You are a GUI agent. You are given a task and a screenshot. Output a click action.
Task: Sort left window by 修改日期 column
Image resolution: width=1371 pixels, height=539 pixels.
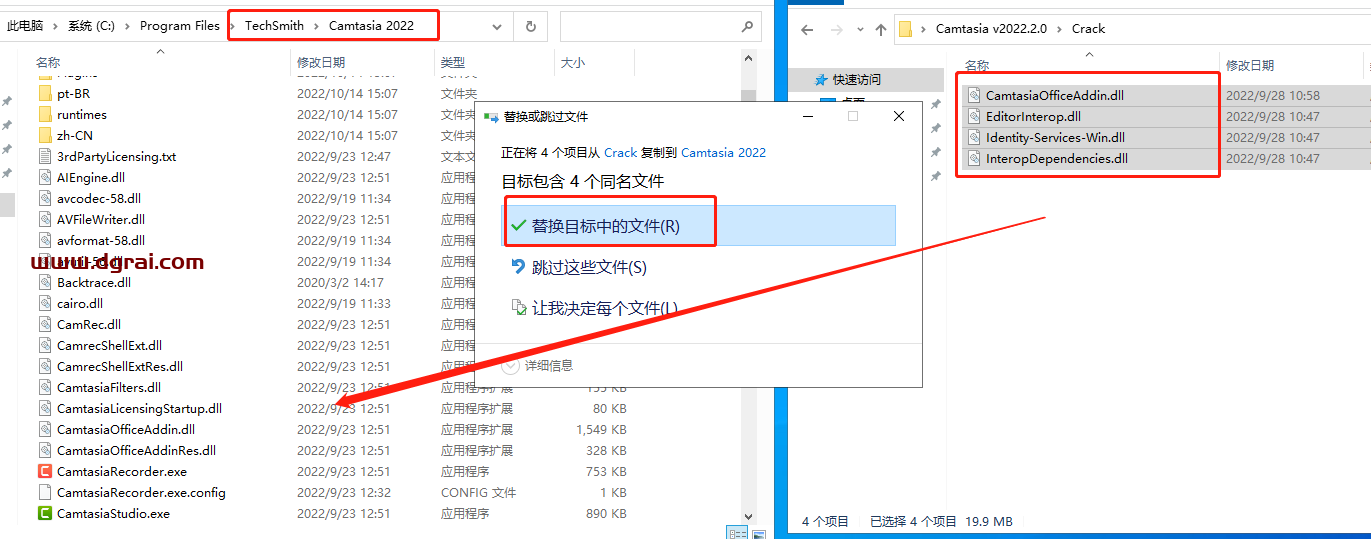pos(320,62)
